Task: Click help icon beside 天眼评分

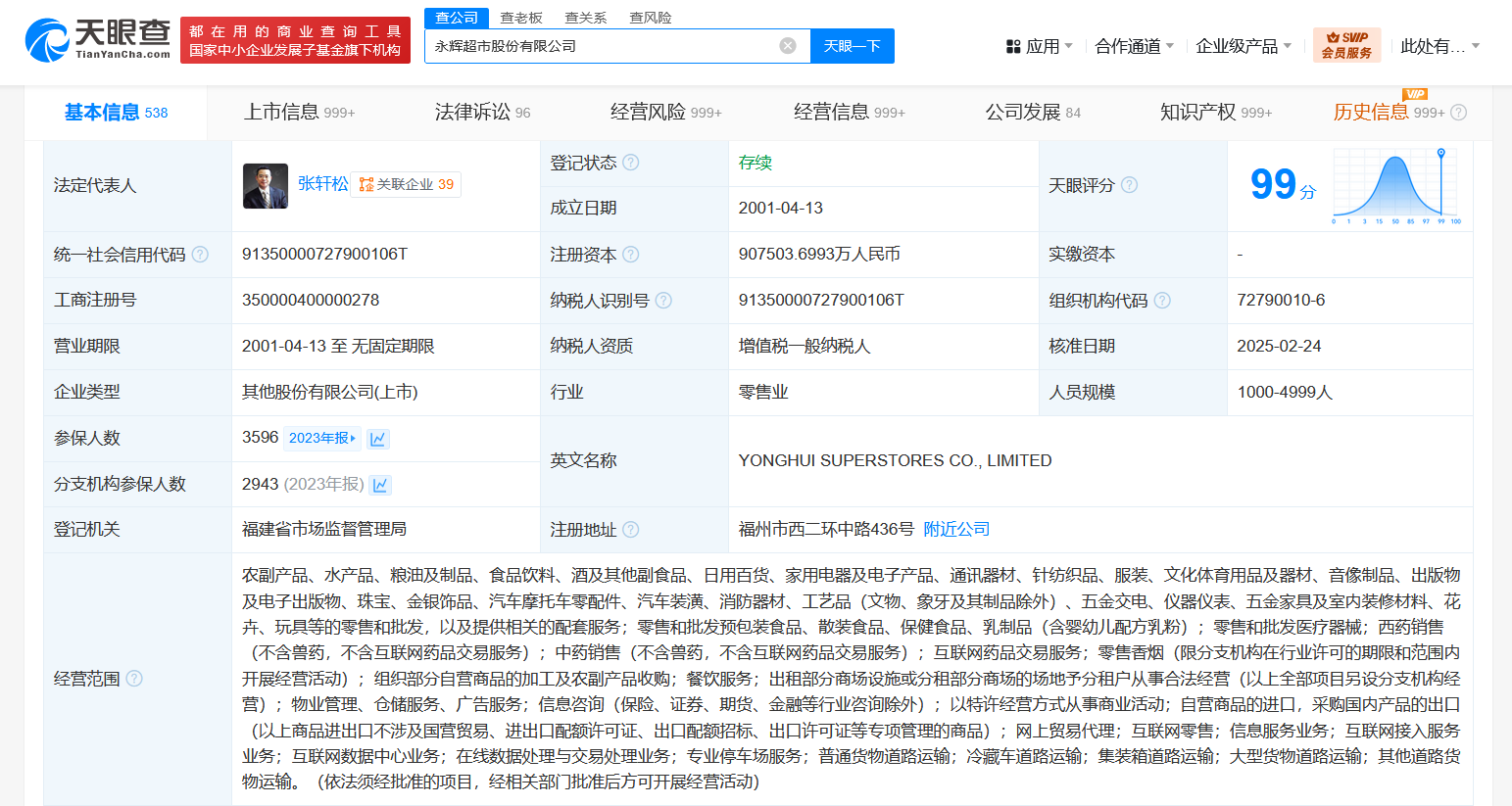Action: coord(1129,185)
